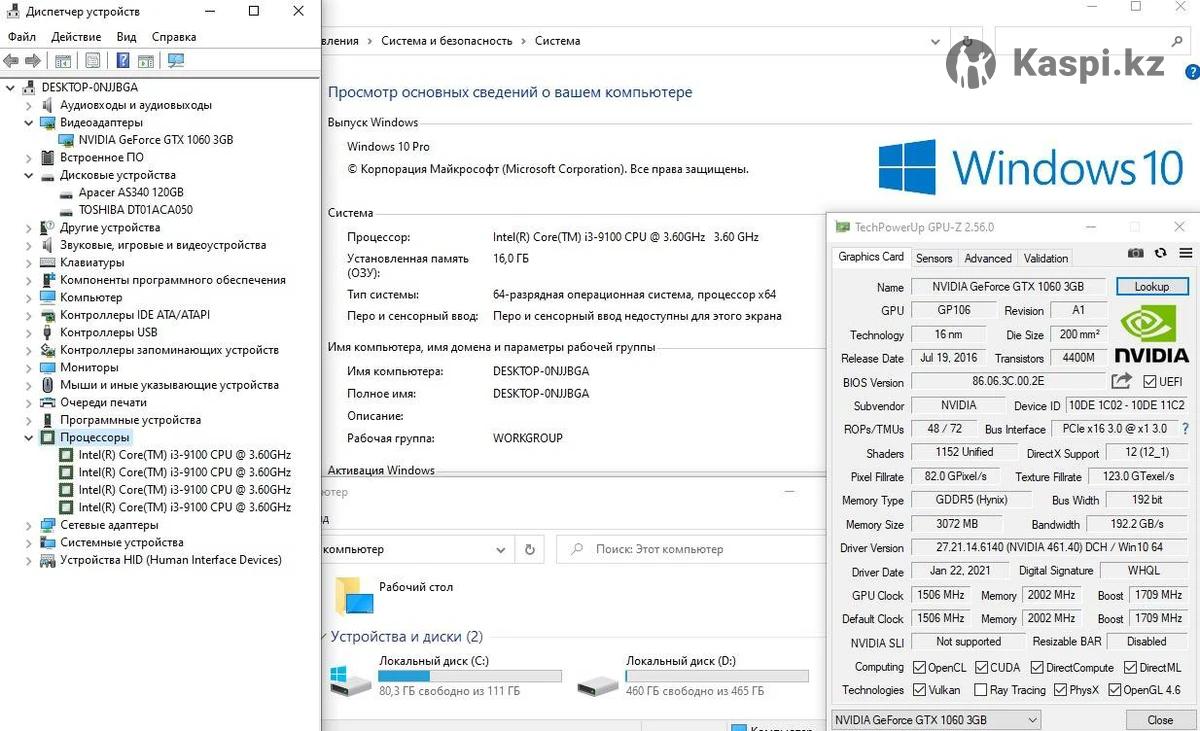The height and width of the screenshot is (731, 1200).
Task: Click the Close button in GPU-Z
Action: point(1160,720)
